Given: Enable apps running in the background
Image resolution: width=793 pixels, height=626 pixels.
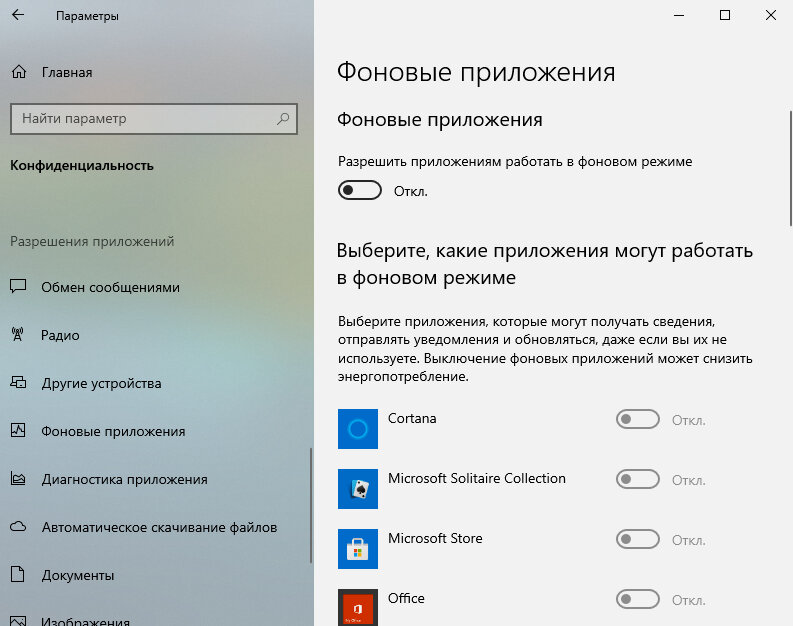Looking at the screenshot, I should [x=360, y=190].
